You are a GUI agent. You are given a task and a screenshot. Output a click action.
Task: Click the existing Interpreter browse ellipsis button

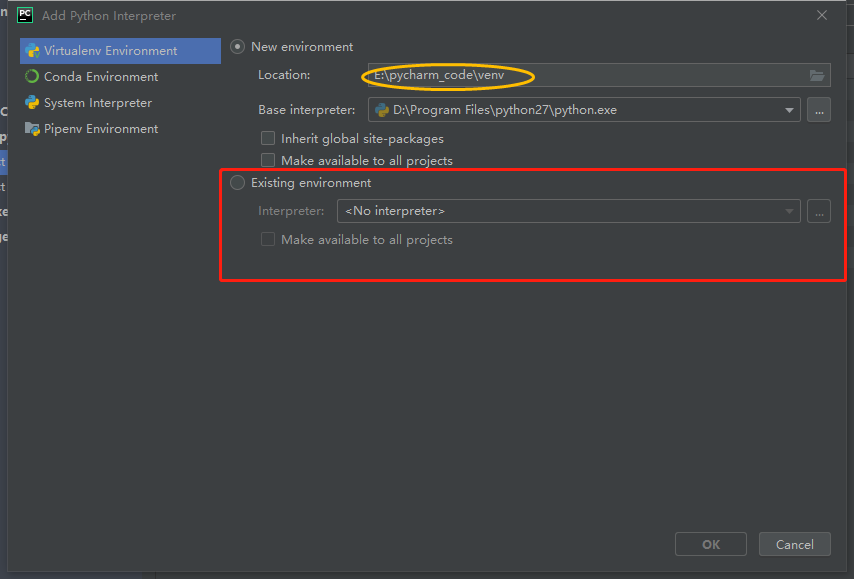pyautogui.click(x=819, y=211)
